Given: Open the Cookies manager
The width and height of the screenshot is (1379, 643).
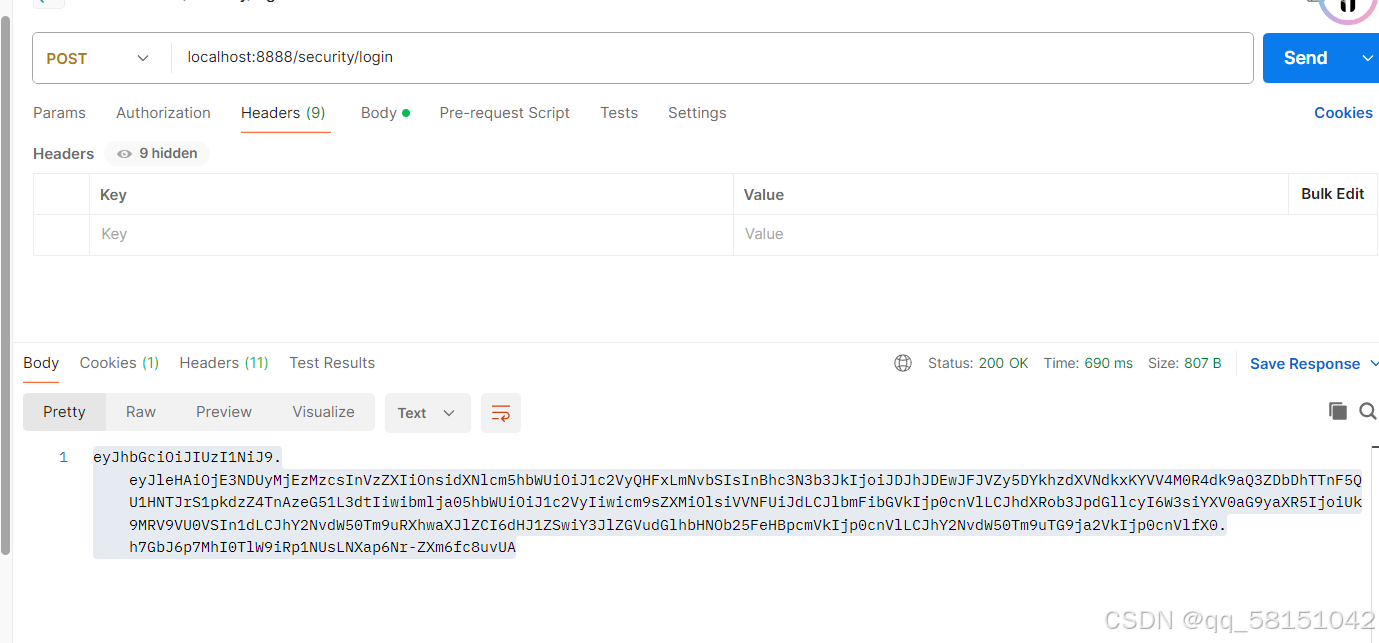Looking at the screenshot, I should click(1343, 112).
